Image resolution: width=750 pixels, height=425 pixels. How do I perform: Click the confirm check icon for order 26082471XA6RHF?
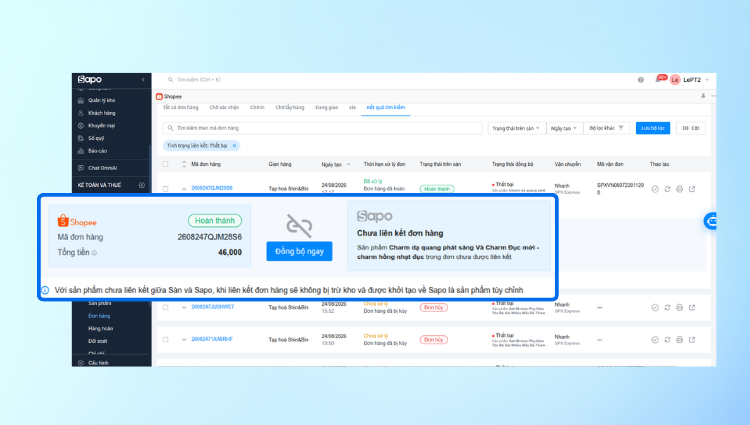pos(655,339)
